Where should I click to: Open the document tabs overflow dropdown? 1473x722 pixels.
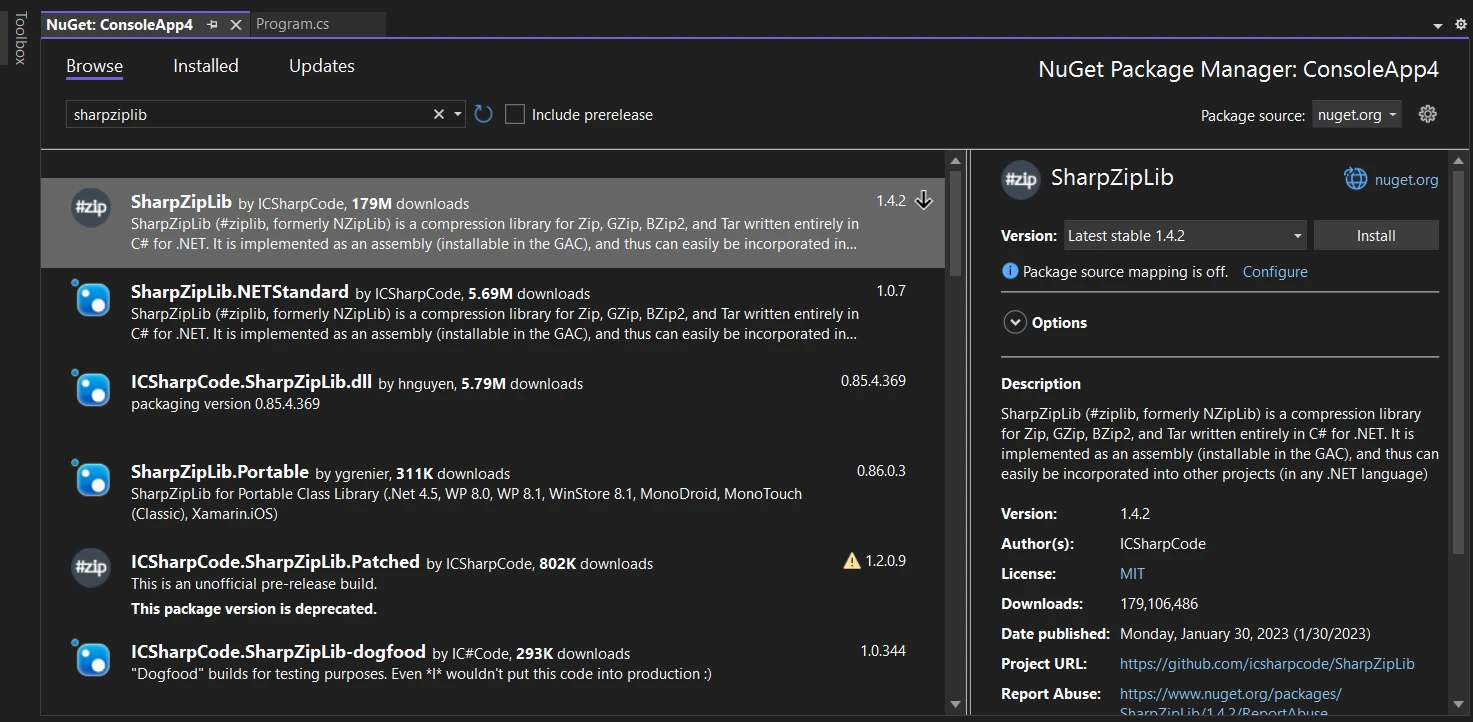(1437, 25)
